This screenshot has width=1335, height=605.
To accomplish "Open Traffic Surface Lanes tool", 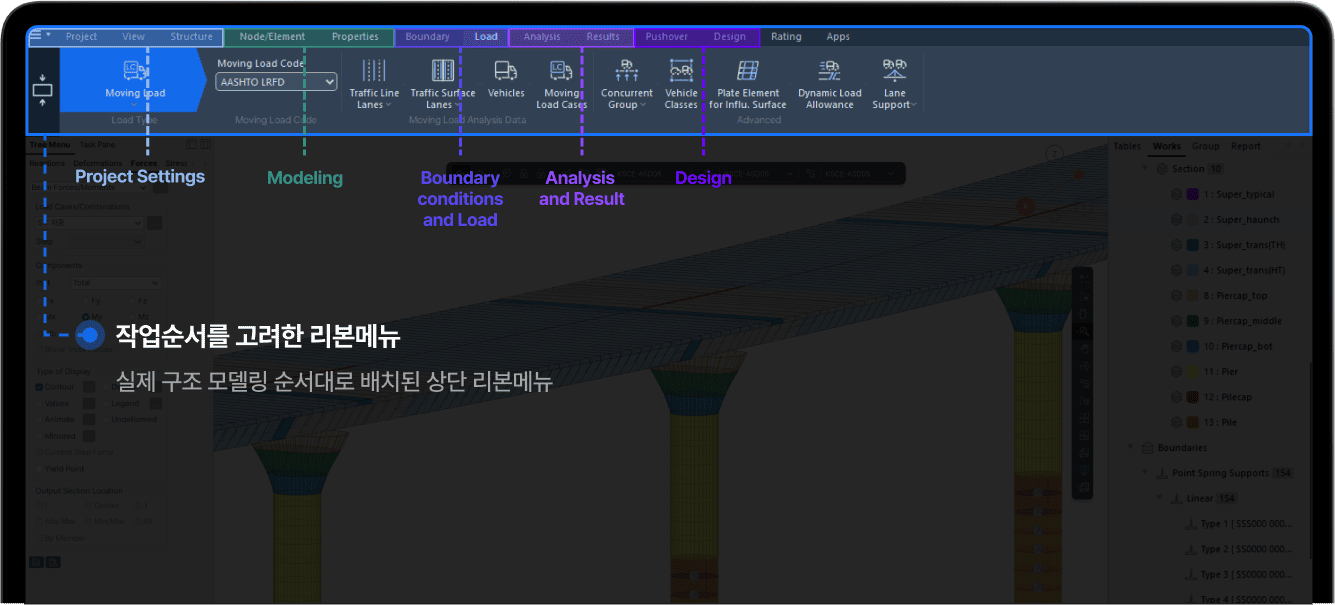I will pos(443,84).
